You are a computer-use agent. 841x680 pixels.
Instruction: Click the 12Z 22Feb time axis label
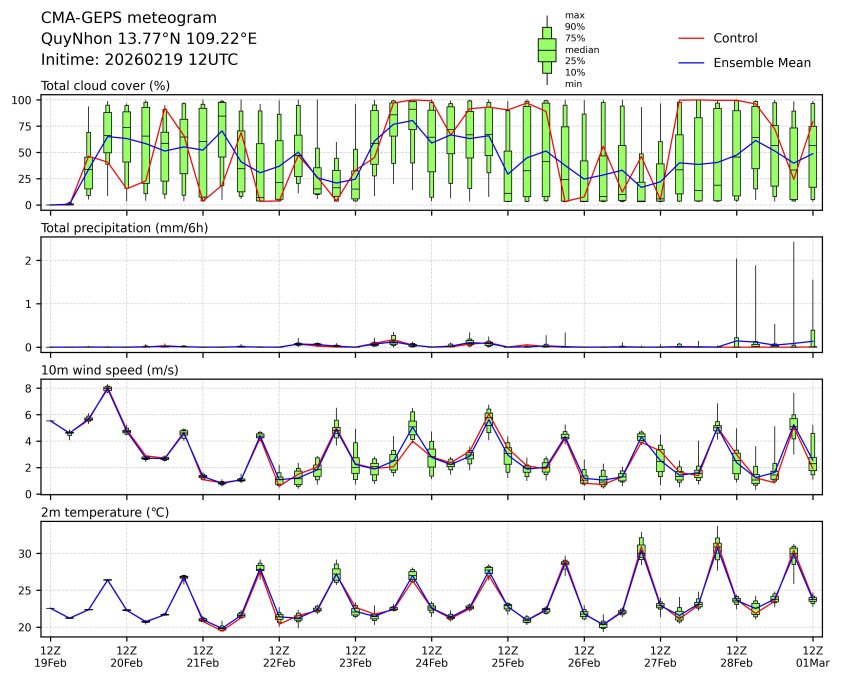[x=279, y=655]
